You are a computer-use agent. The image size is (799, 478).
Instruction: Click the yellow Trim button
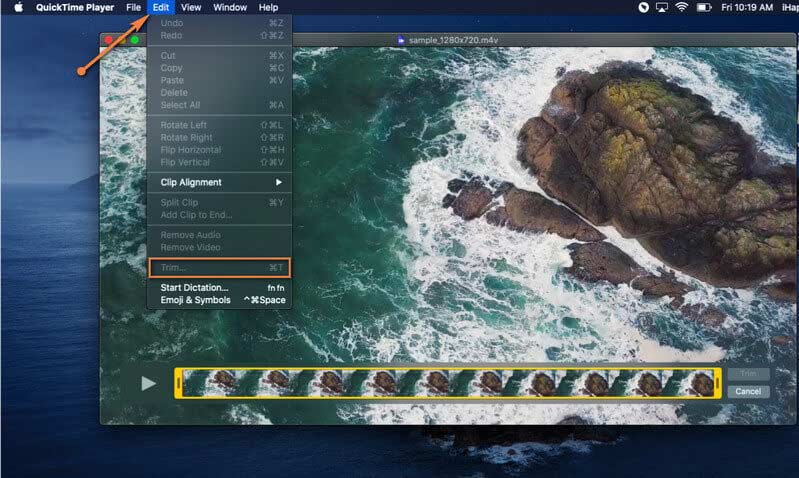[x=748, y=374]
